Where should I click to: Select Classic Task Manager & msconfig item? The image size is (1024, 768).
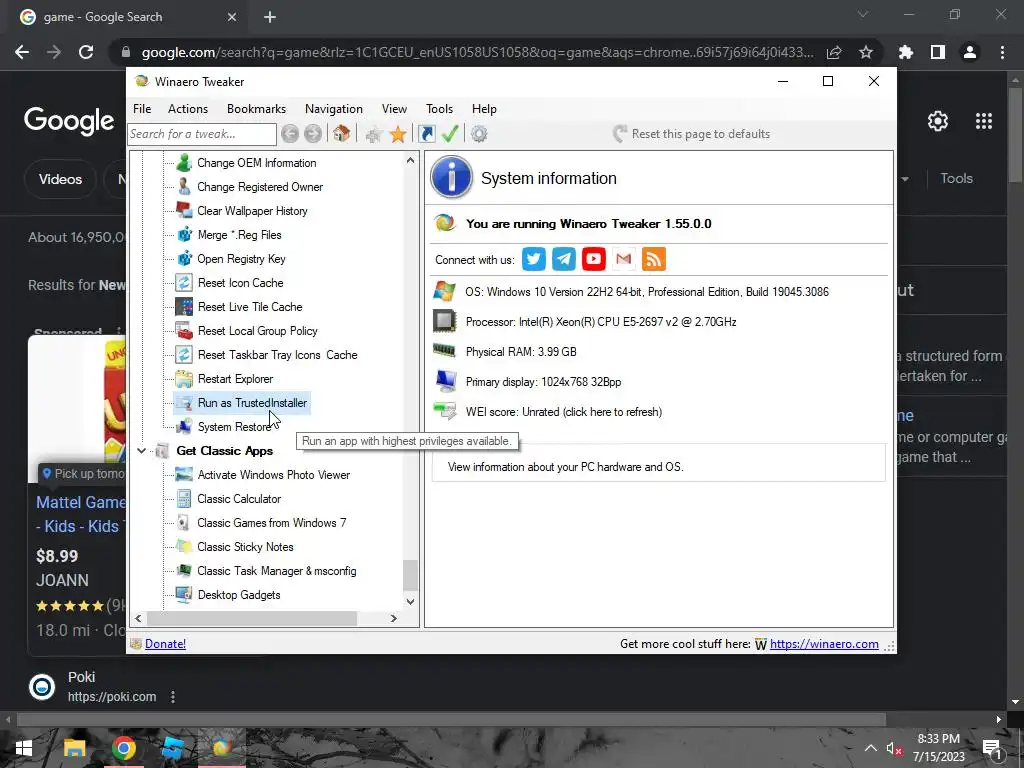tap(276, 571)
